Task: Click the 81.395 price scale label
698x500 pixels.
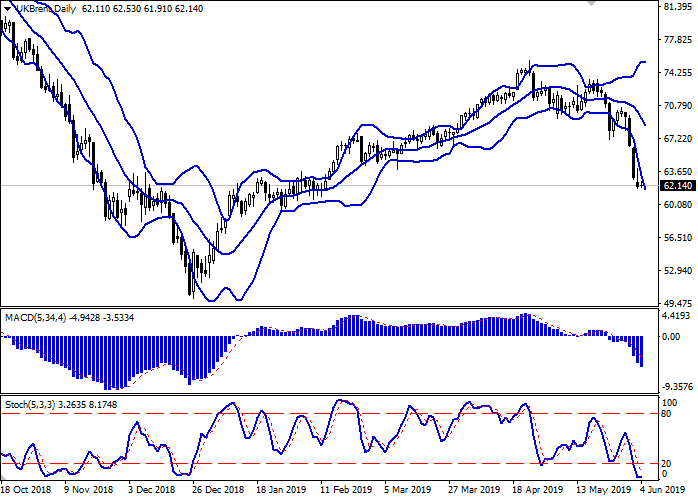Action: [677, 7]
